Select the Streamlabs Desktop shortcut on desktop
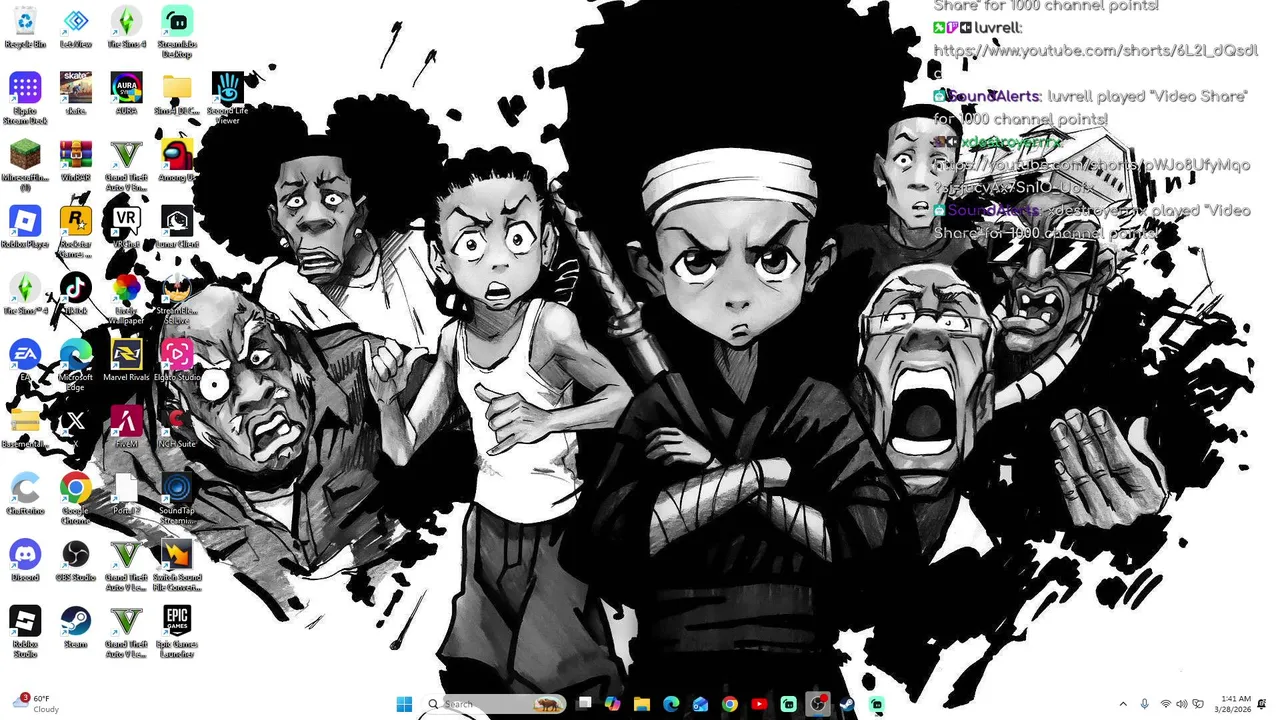Viewport: 1280px width, 720px height. tap(177, 30)
